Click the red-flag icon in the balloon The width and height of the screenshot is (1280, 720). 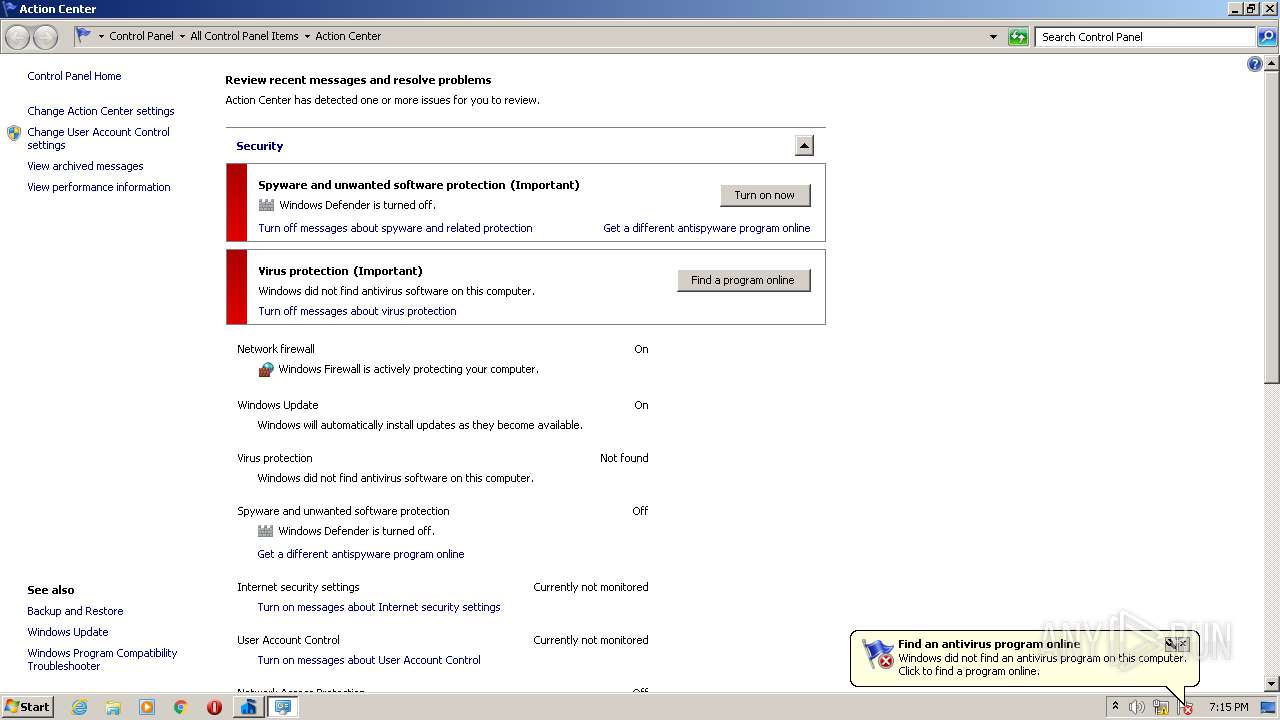pyautogui.click(x=877, y=655)
